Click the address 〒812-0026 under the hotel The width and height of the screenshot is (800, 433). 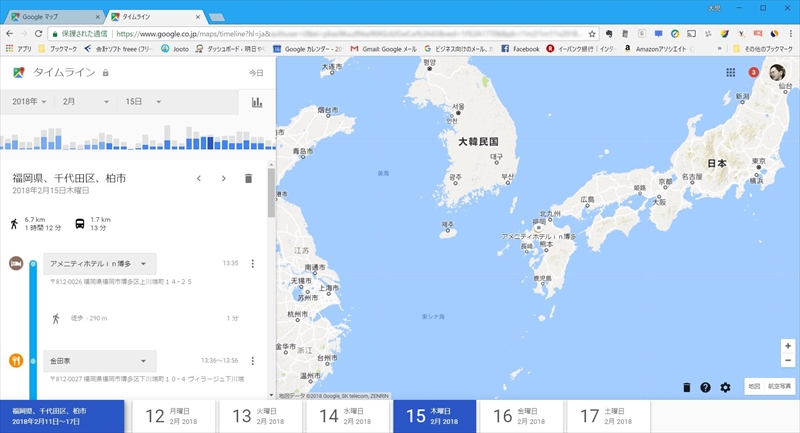point(121,282)
